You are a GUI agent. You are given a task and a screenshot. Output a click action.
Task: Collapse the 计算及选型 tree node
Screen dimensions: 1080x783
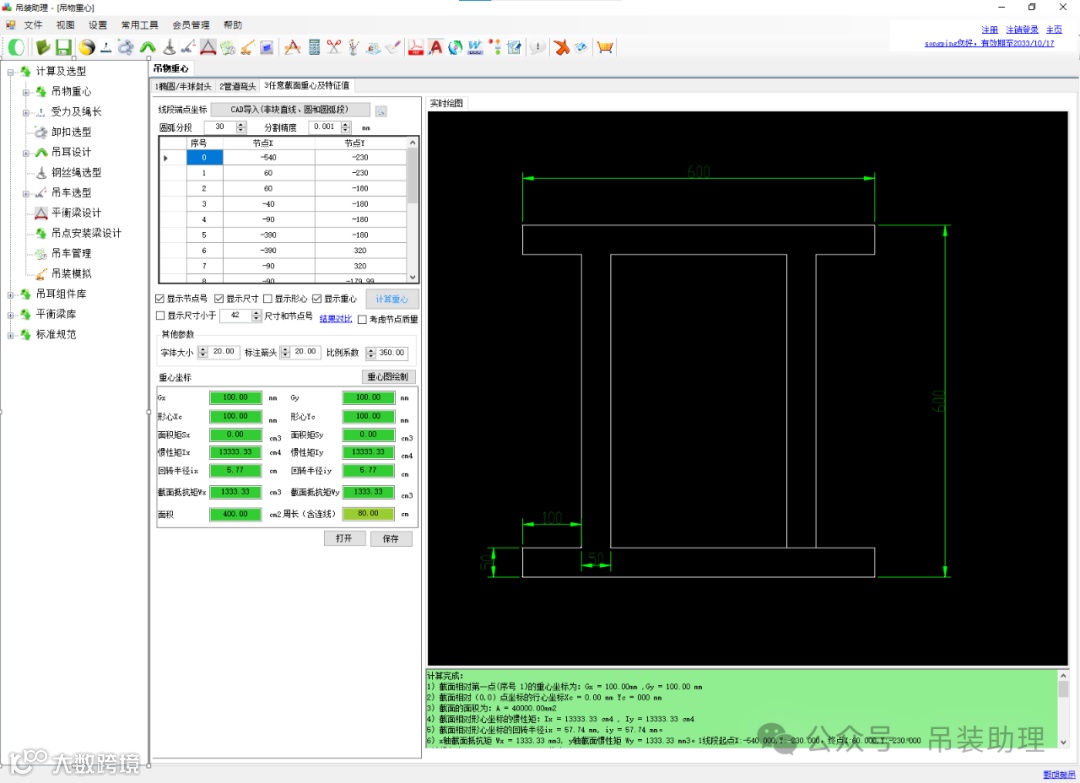coord(11,71)
